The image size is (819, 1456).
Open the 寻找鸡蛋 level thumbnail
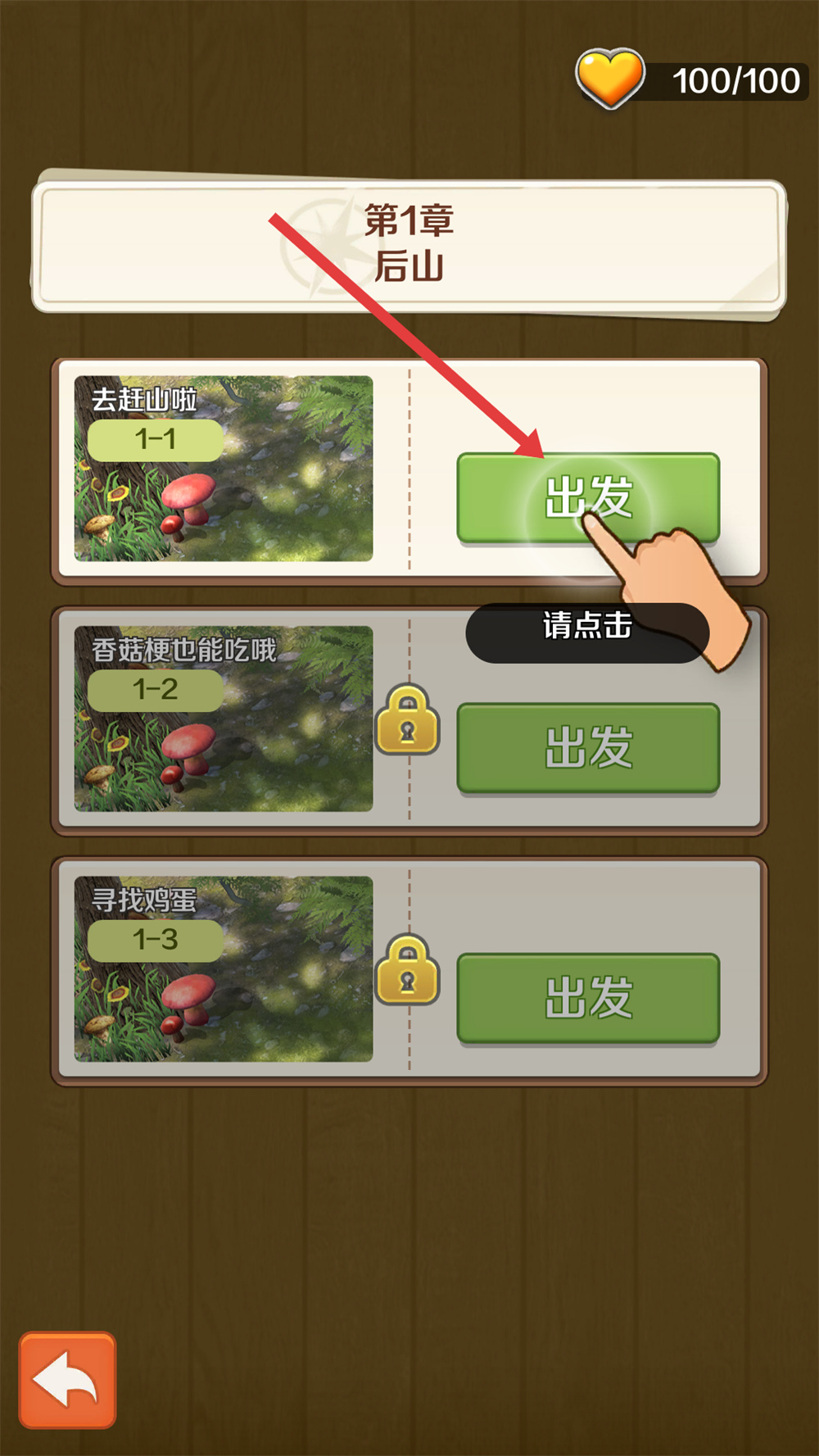[224, 968]
